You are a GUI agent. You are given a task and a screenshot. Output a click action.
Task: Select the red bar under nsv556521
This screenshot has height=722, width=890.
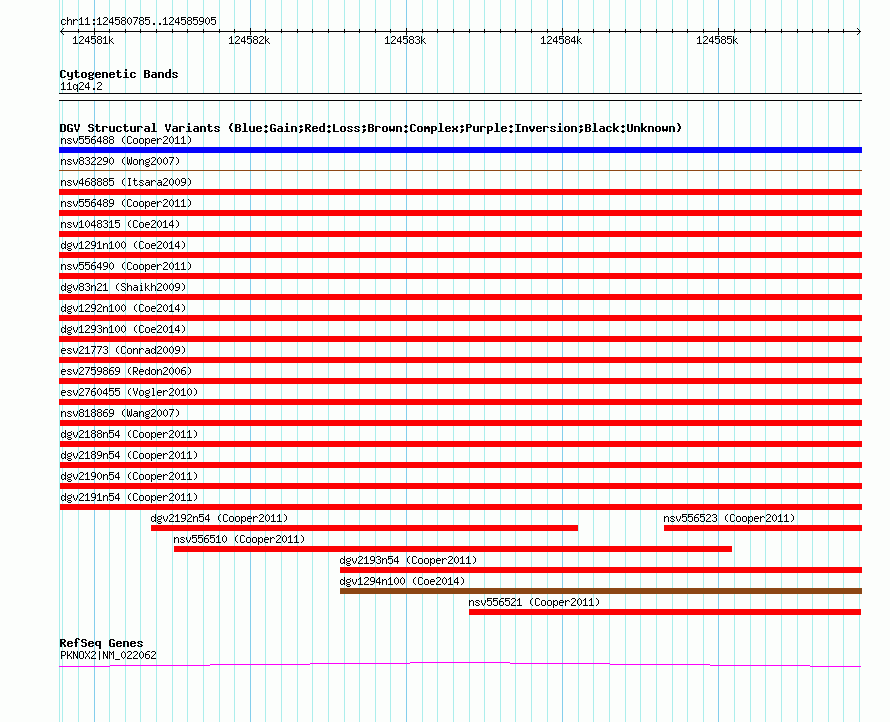[665, 612]
